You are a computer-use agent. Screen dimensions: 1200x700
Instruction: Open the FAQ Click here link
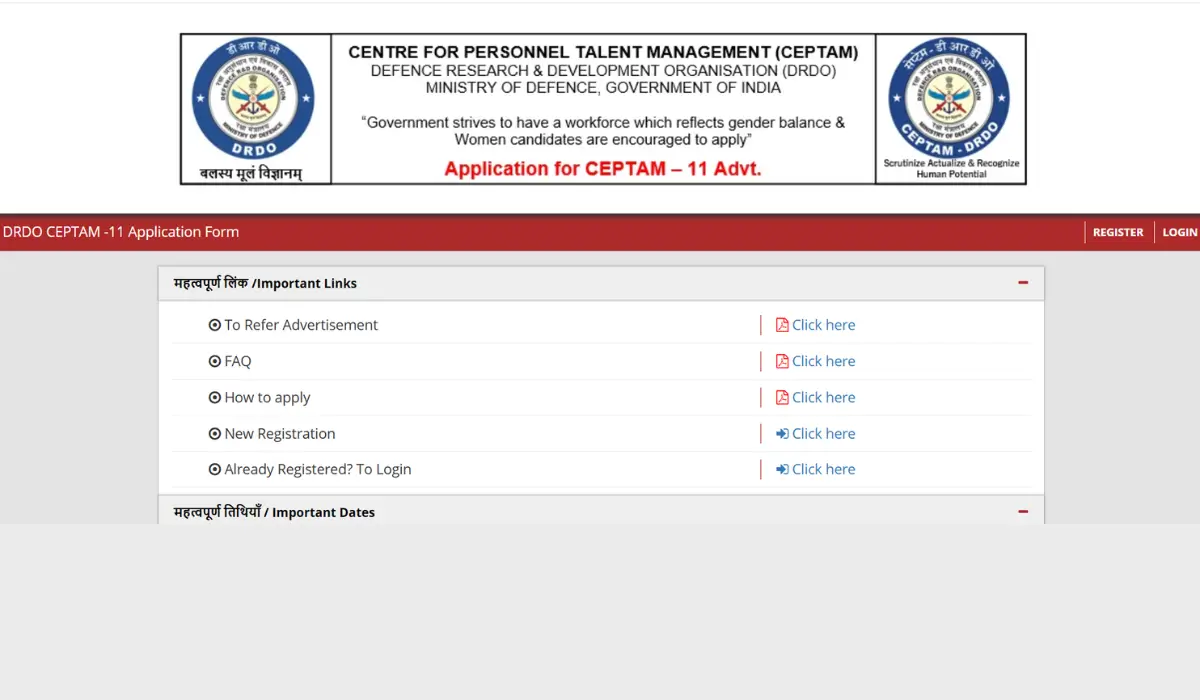(823, 360)
